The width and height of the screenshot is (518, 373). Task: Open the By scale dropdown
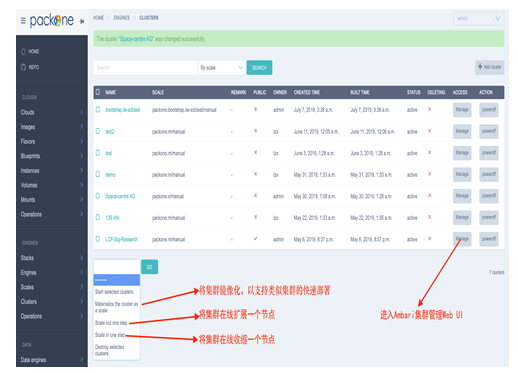pyautogui.click(x=222, y=68)
